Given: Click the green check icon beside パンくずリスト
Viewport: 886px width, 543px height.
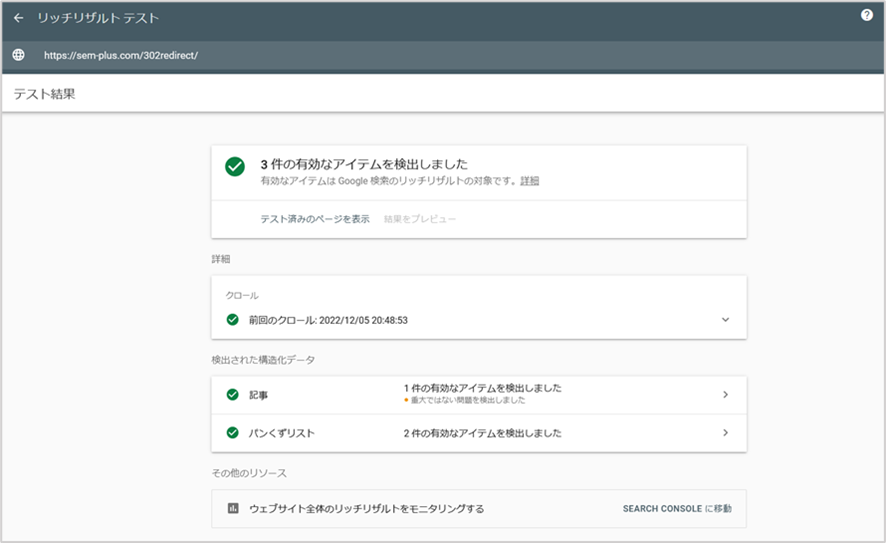Looking at the screenshot, I should (233, 433).
